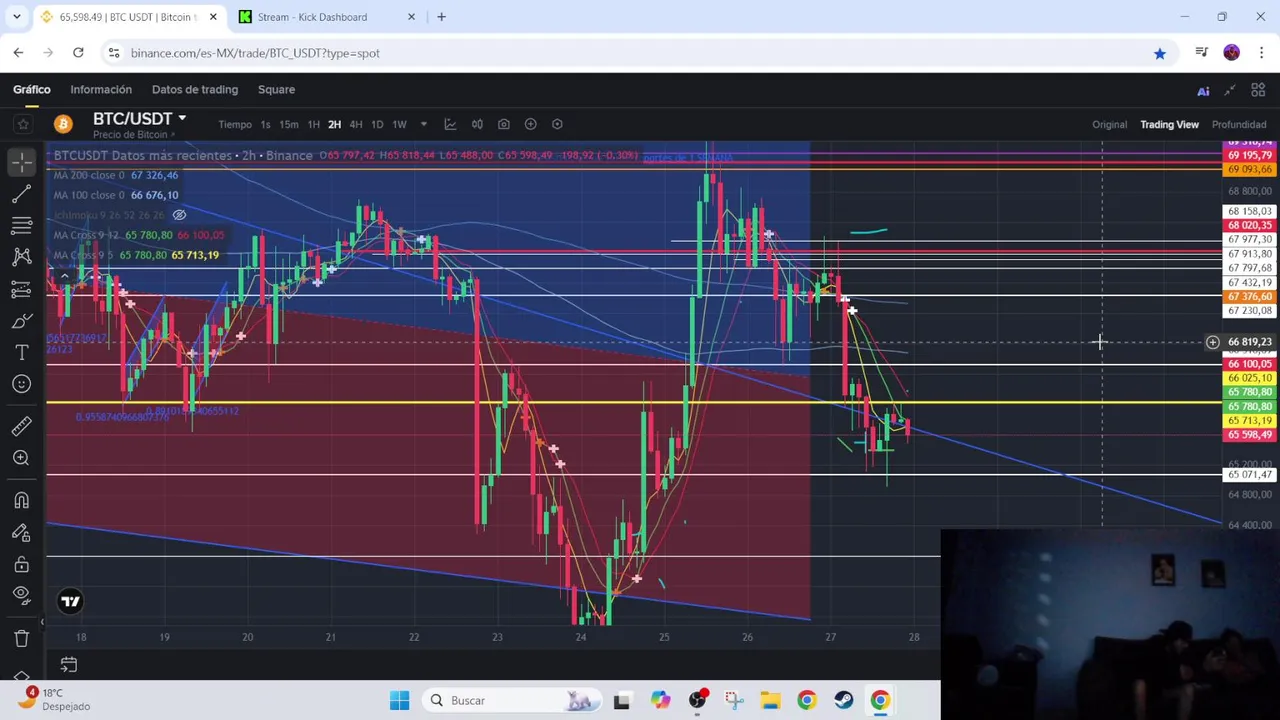Screen dimensions: 1280x720
Task: Collapse the drawing toolbar side arrow
Action: click(x=42, y=622)
